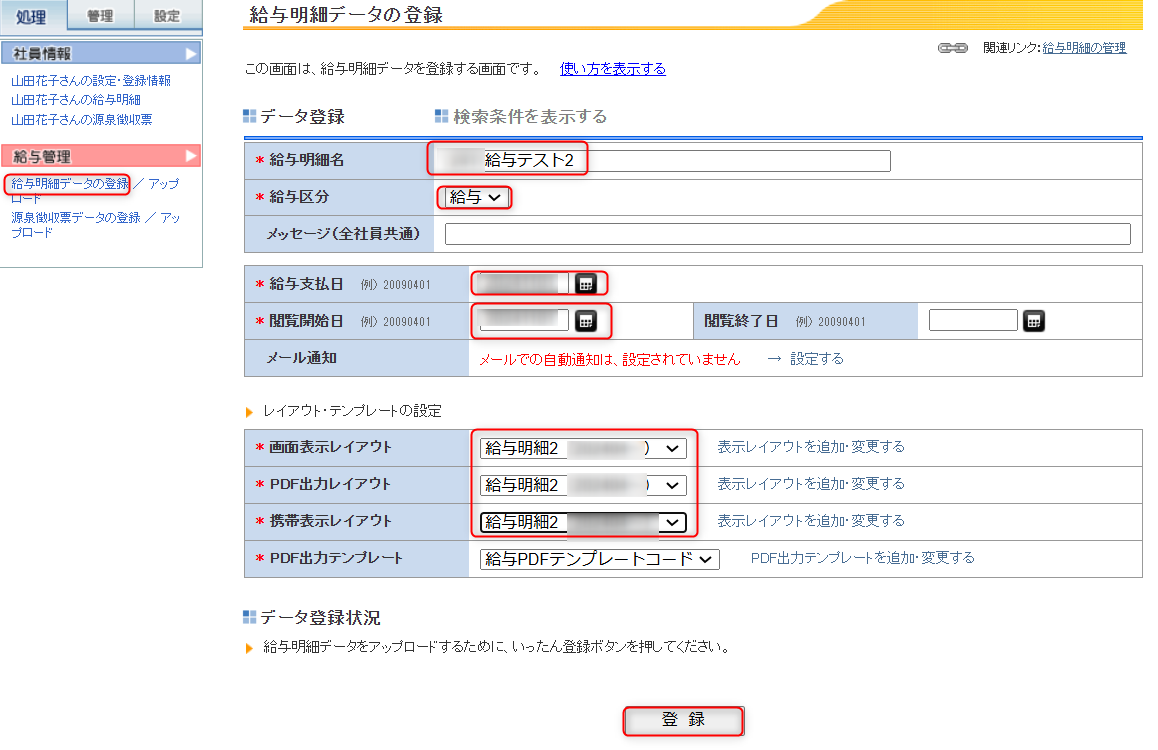Click the chain link icon beside 関連リンク
Screen dimensions: 1158x750
pyautogui.click(x=953, y=48)
